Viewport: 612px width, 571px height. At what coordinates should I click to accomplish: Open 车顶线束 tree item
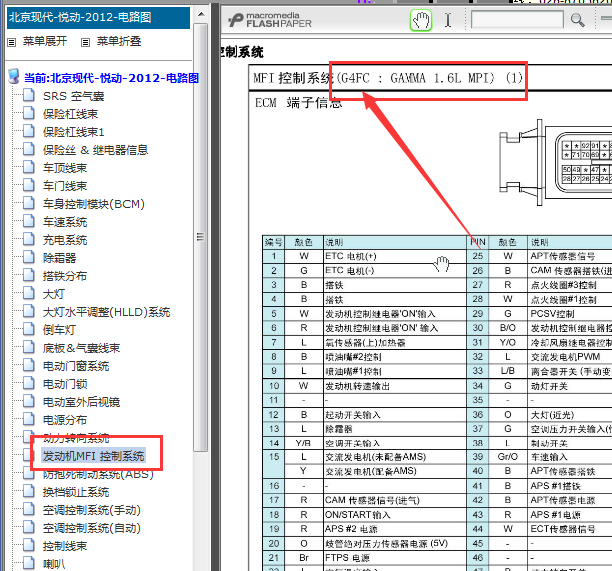[65, 168]
